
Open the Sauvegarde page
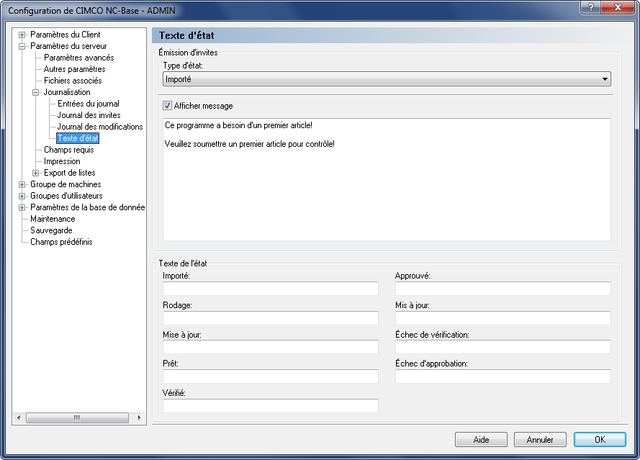tap(51, 230)
